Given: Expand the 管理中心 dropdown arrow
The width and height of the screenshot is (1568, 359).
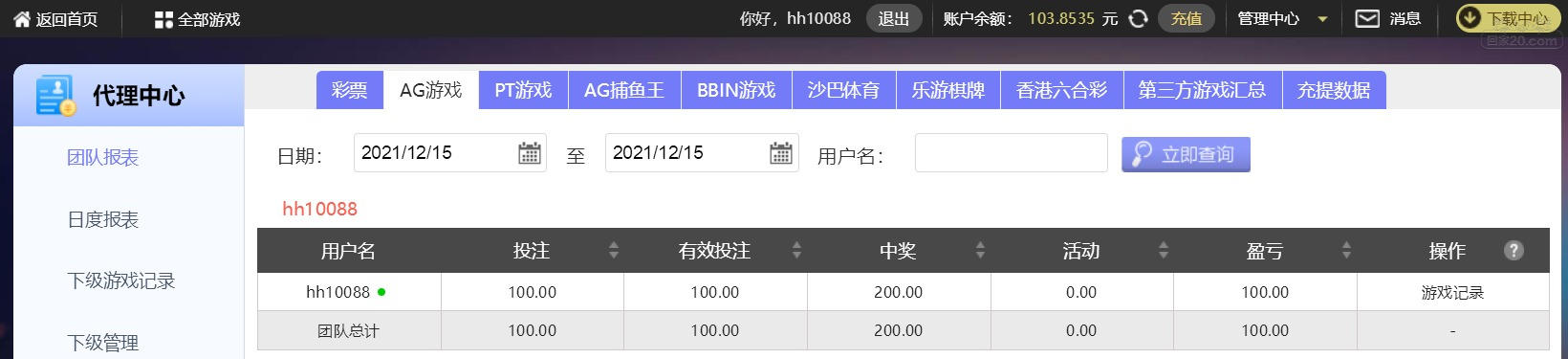Looking at the screenshot, I should pyautogui.click(x=1323, y=19).
